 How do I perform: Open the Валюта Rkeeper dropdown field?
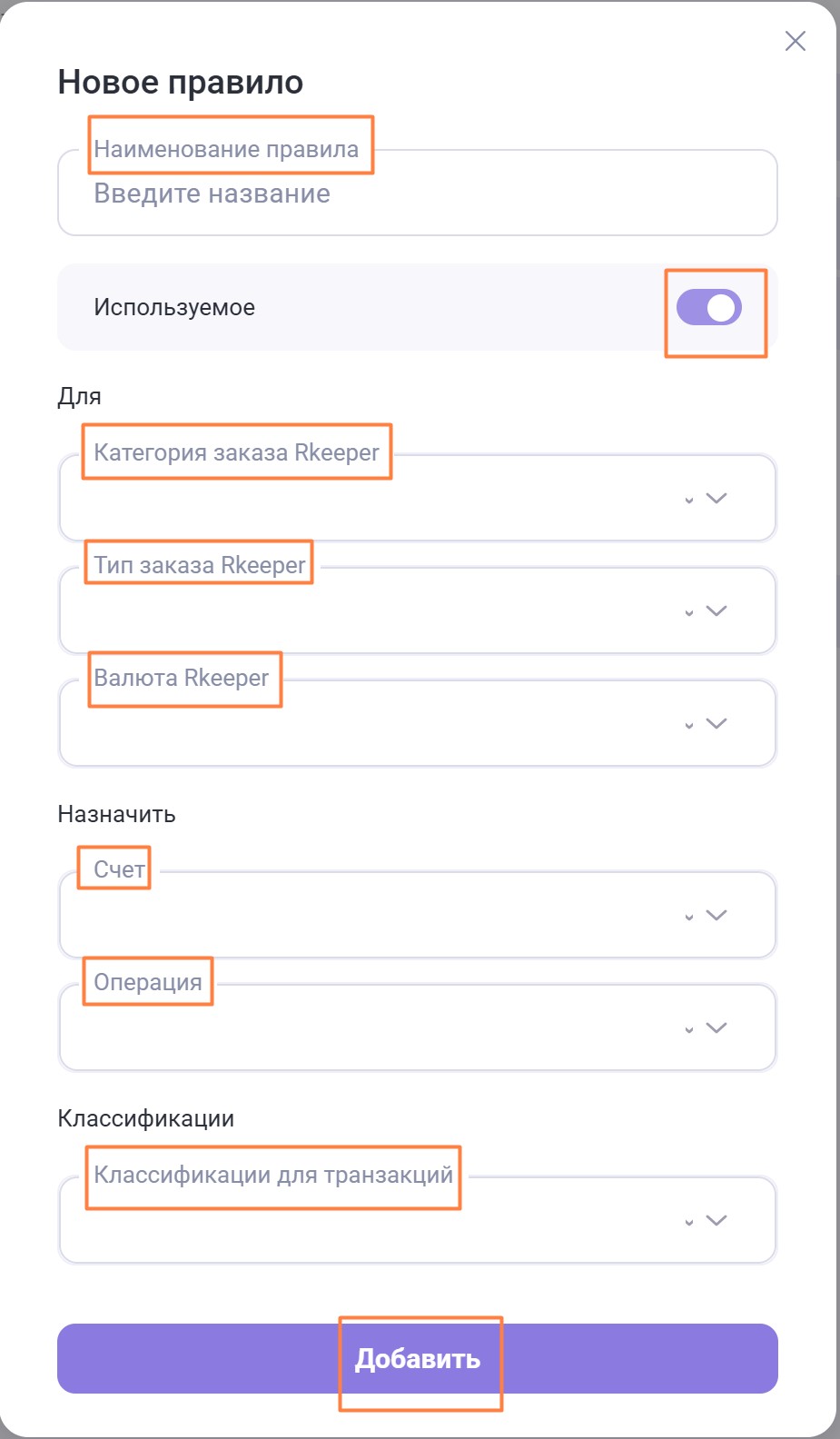coord(363,724)
